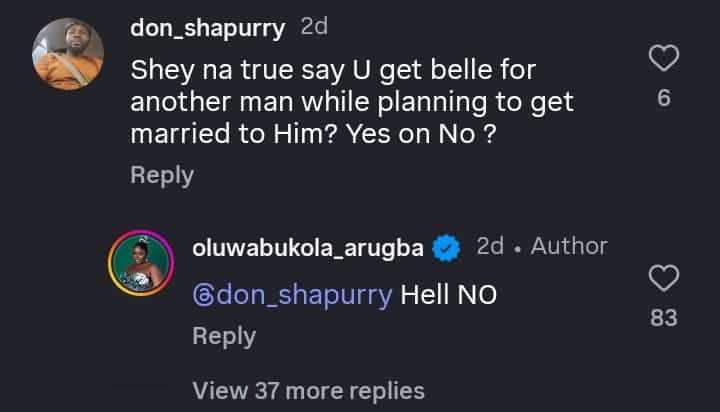The image size is (720, 412).
Task: Click the 'Author' label
Action: coord(568,246)
